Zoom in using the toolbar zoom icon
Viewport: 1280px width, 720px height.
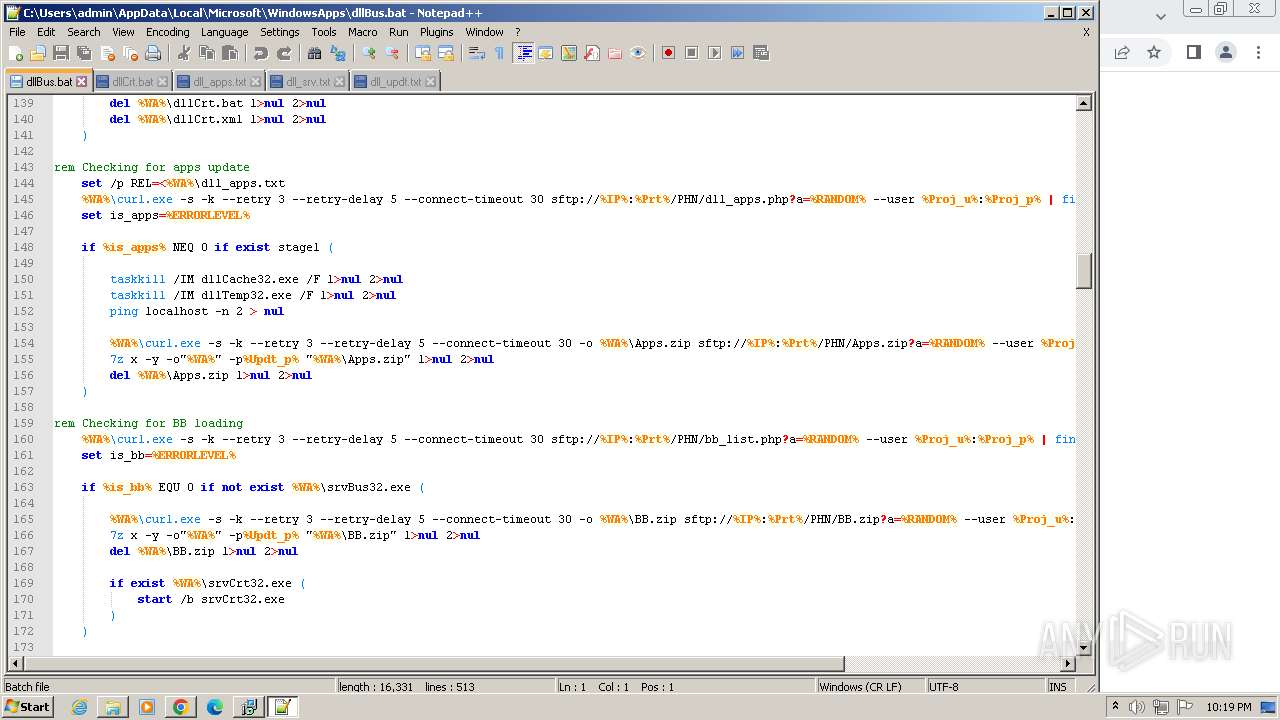click(368, 53)
